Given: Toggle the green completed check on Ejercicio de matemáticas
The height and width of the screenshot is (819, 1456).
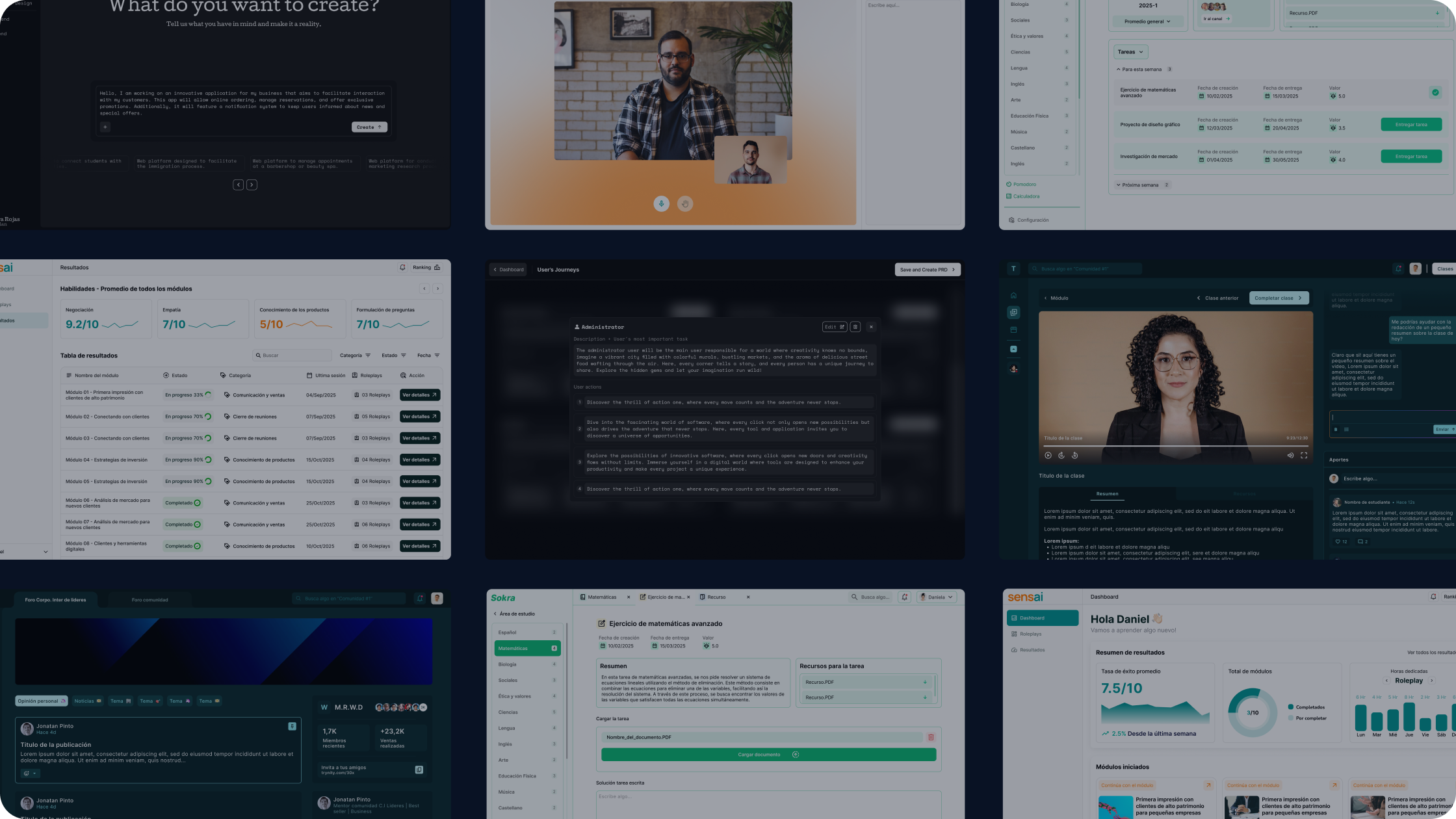Looking at the screenshot, I should pyautogui.click(x=1435, y=92).
